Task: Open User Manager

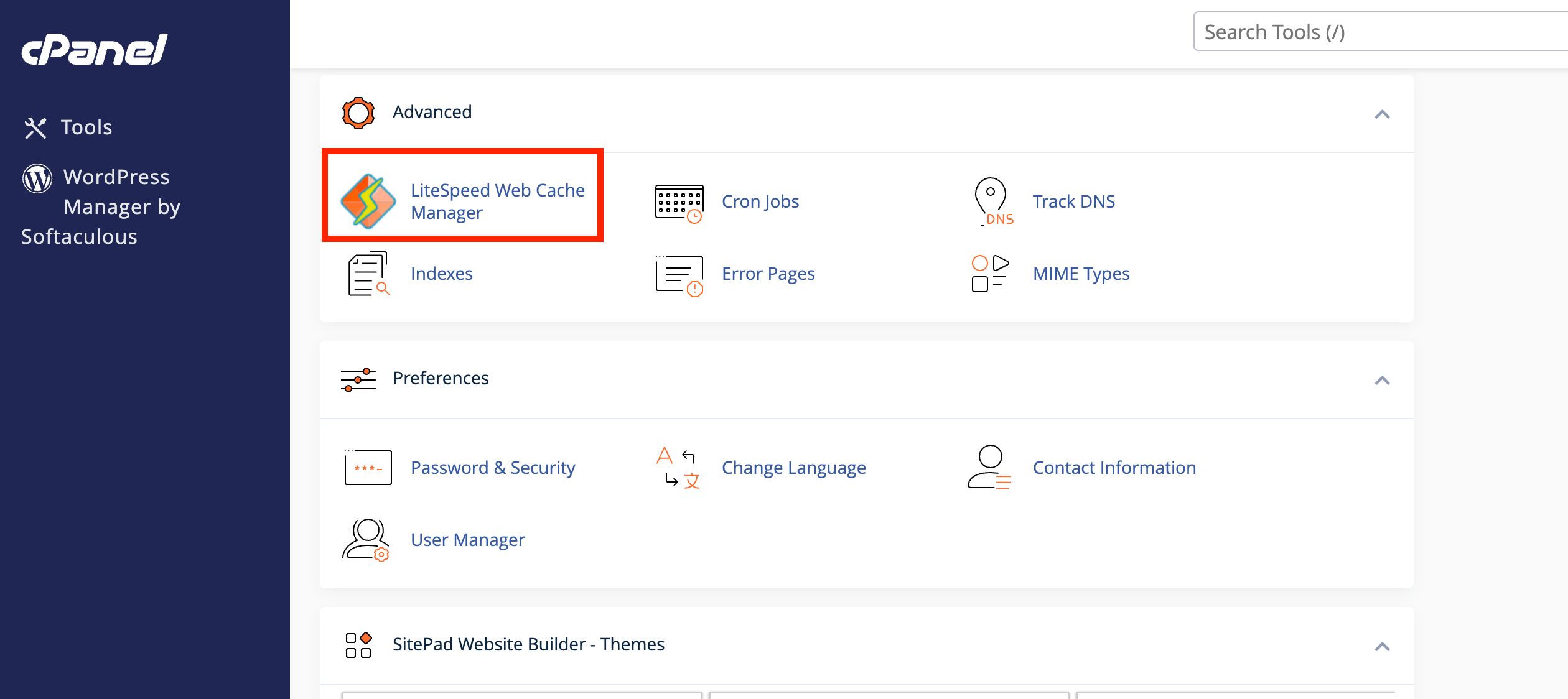Action: coord(468,540)
